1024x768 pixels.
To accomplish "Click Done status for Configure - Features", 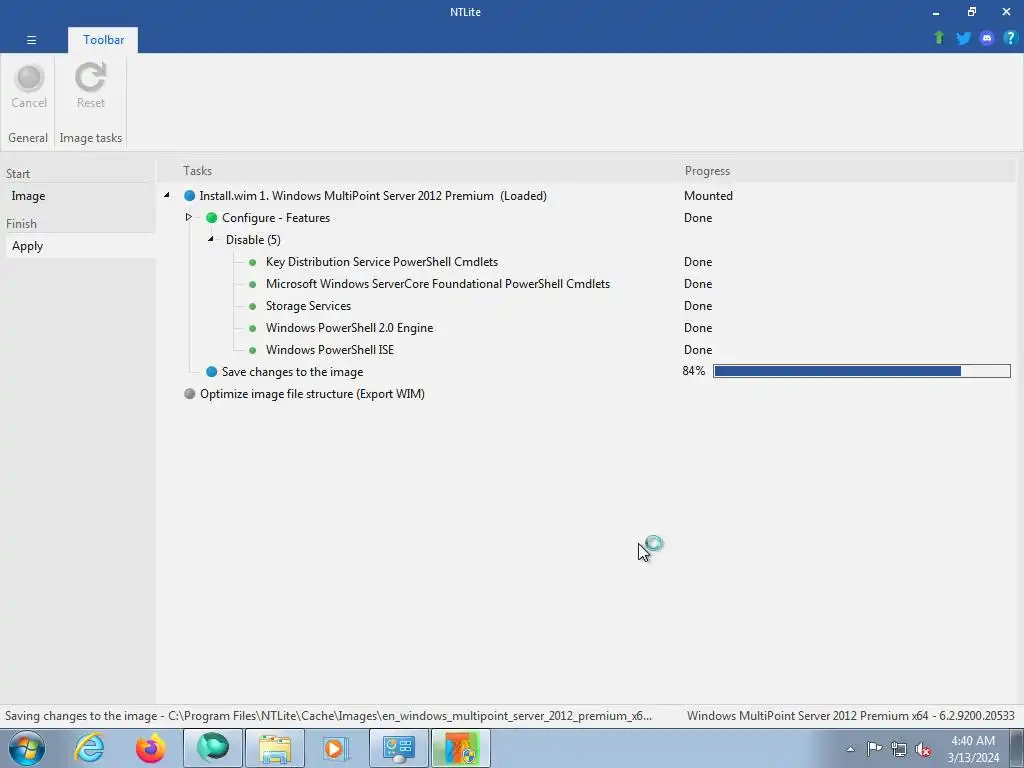I will point(697,218).
